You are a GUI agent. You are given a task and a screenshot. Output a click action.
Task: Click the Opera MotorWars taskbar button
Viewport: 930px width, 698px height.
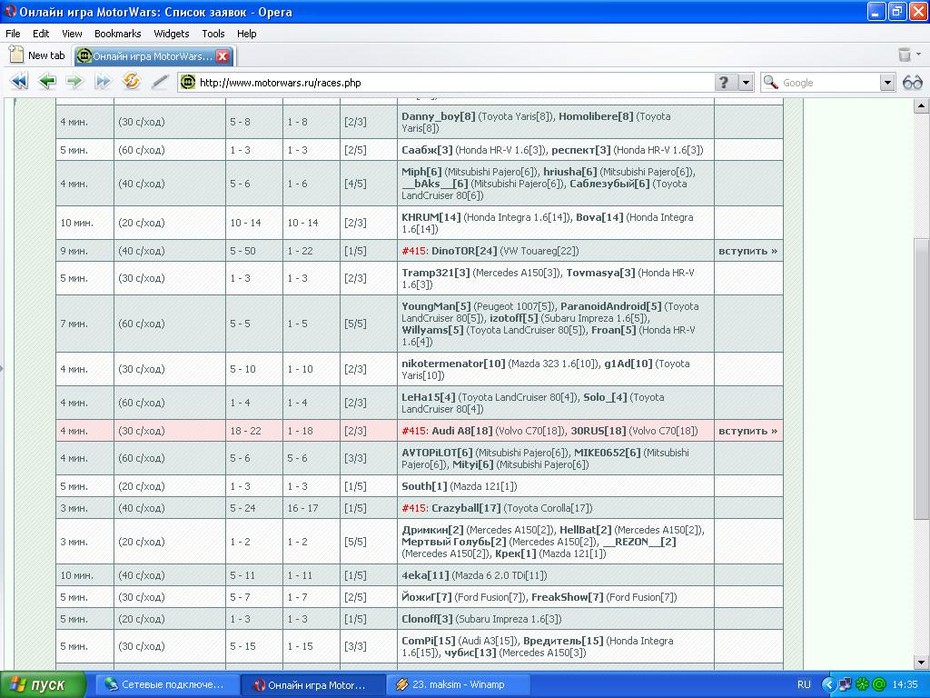pos(312,685)
